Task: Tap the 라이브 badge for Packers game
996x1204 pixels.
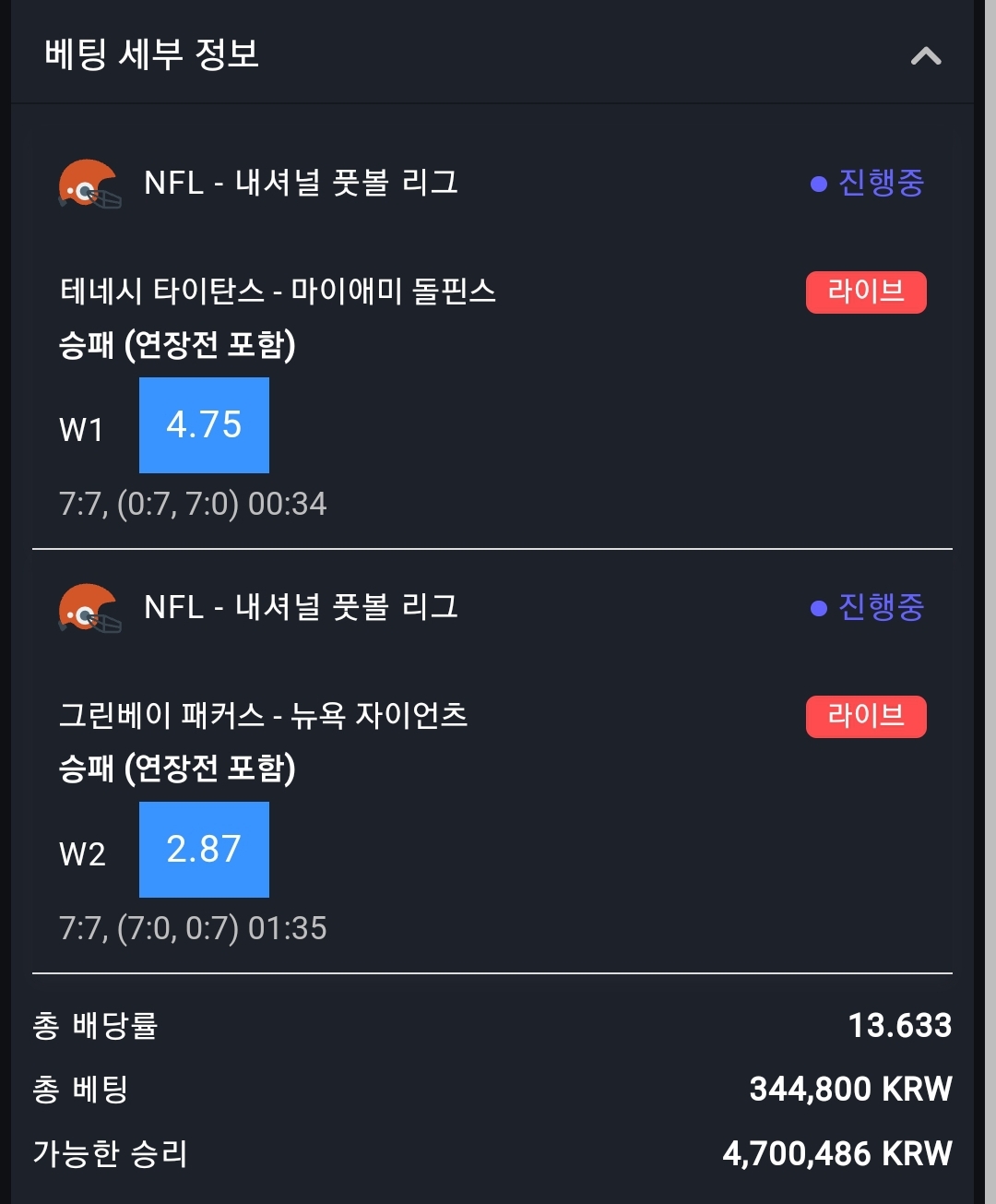Action: point(866,717)
